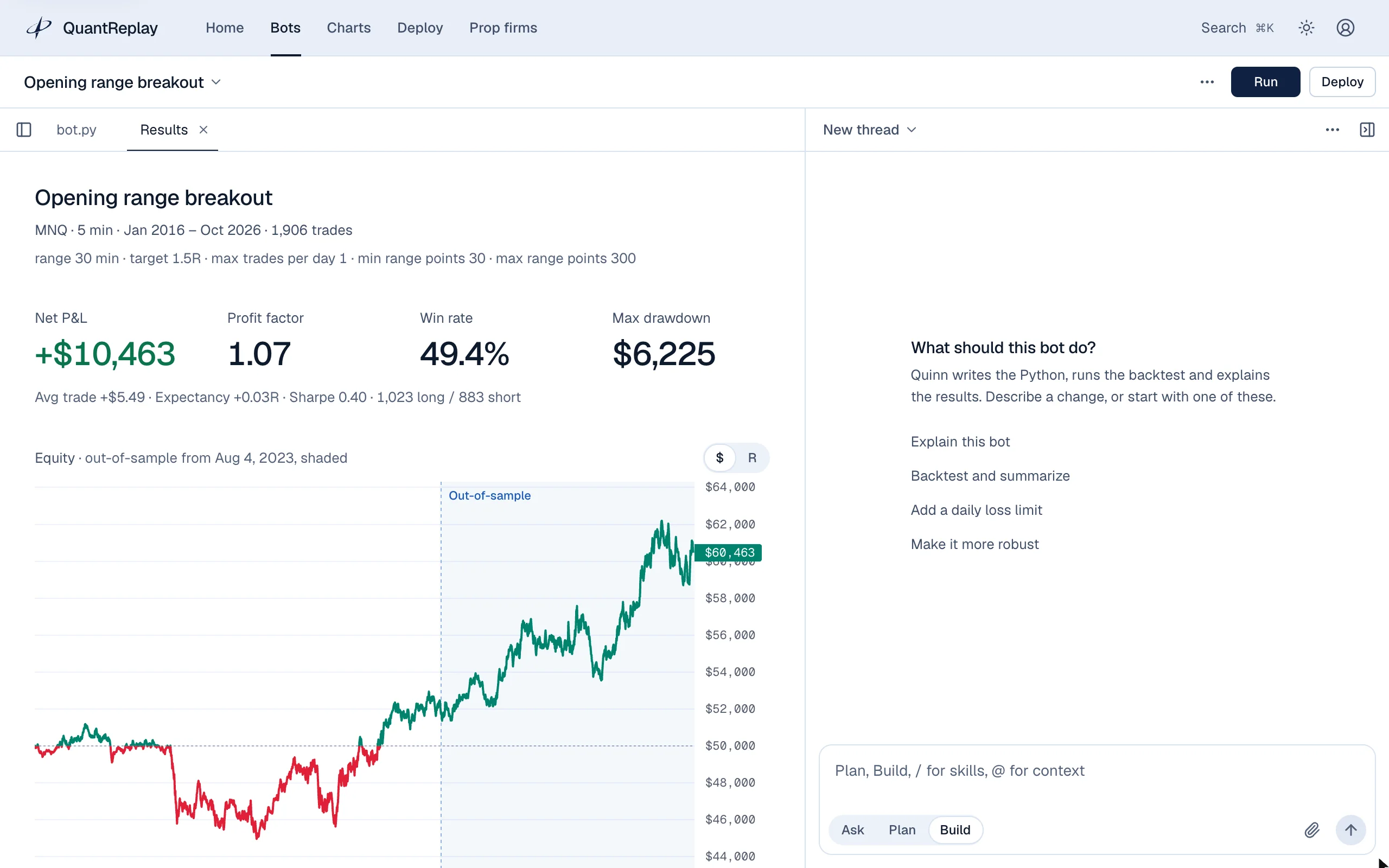Click the Deploy button beside Run
Image resolution: width=1389 pixels, height=868 pixels.
click(x=1342, y=82)
